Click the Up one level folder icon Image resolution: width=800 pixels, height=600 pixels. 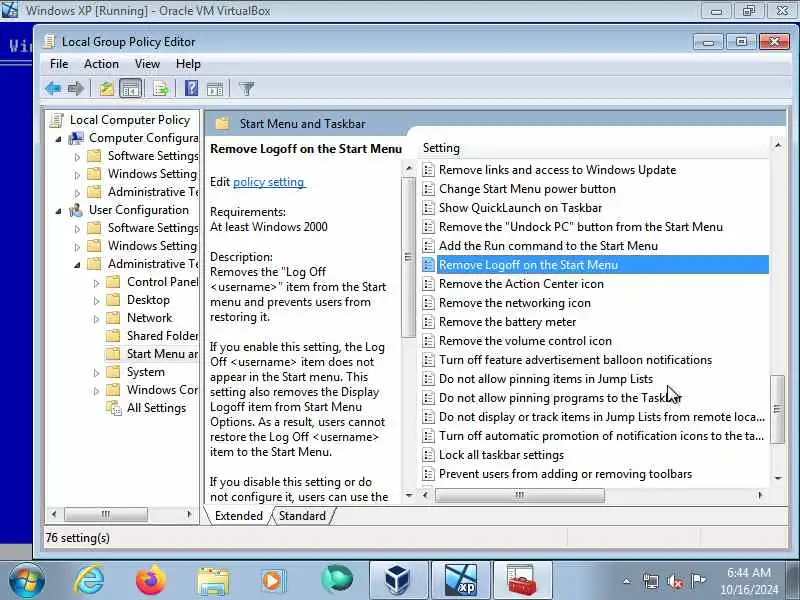click(x=107, y=89)
